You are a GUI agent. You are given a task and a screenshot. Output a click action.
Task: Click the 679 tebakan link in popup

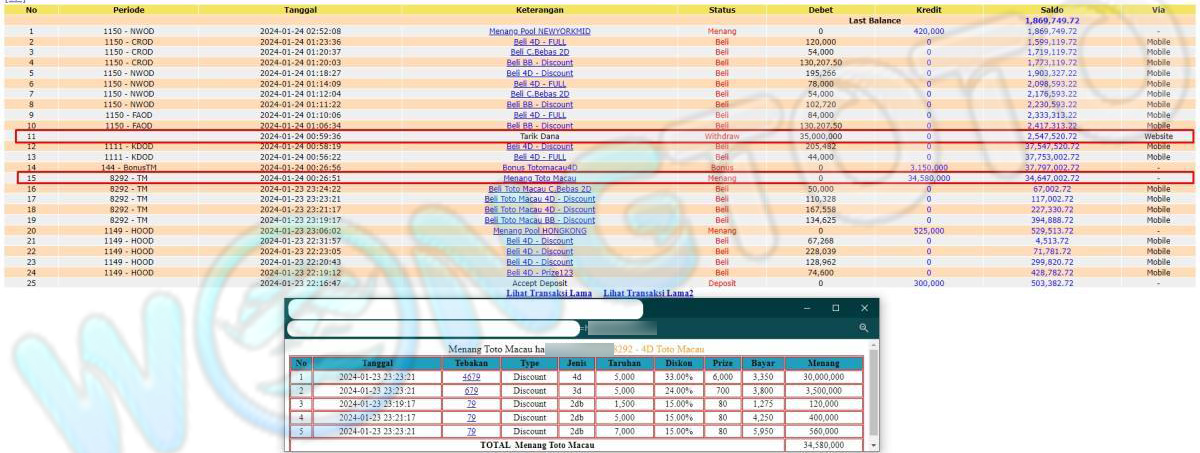[x=471, y=390]
